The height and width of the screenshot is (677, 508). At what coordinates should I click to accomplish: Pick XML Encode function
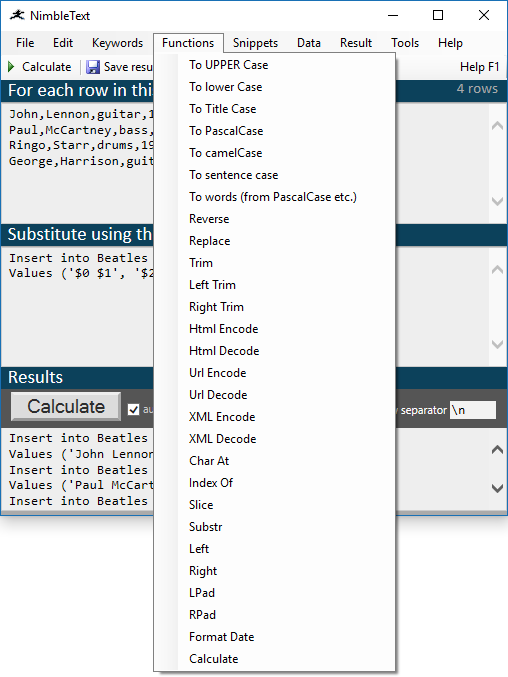[x=275, y=417]
